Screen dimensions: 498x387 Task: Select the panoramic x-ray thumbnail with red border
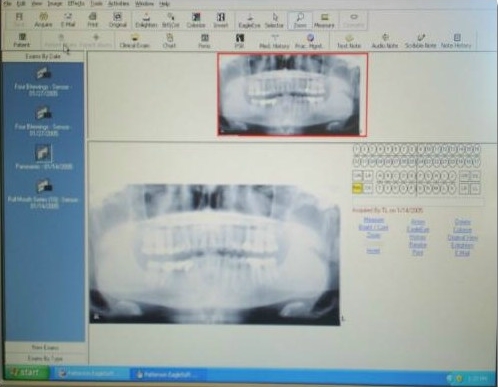pos(292,95)
